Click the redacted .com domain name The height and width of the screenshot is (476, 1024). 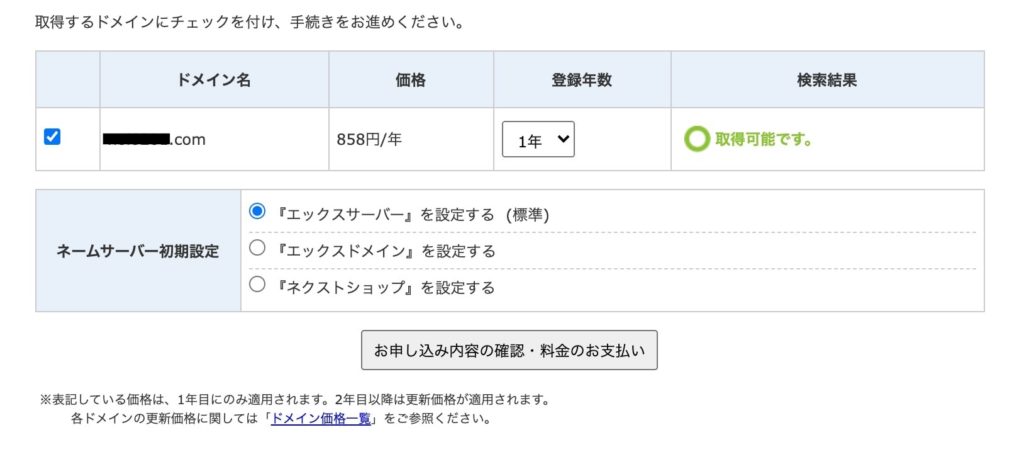tap(154, 140)
